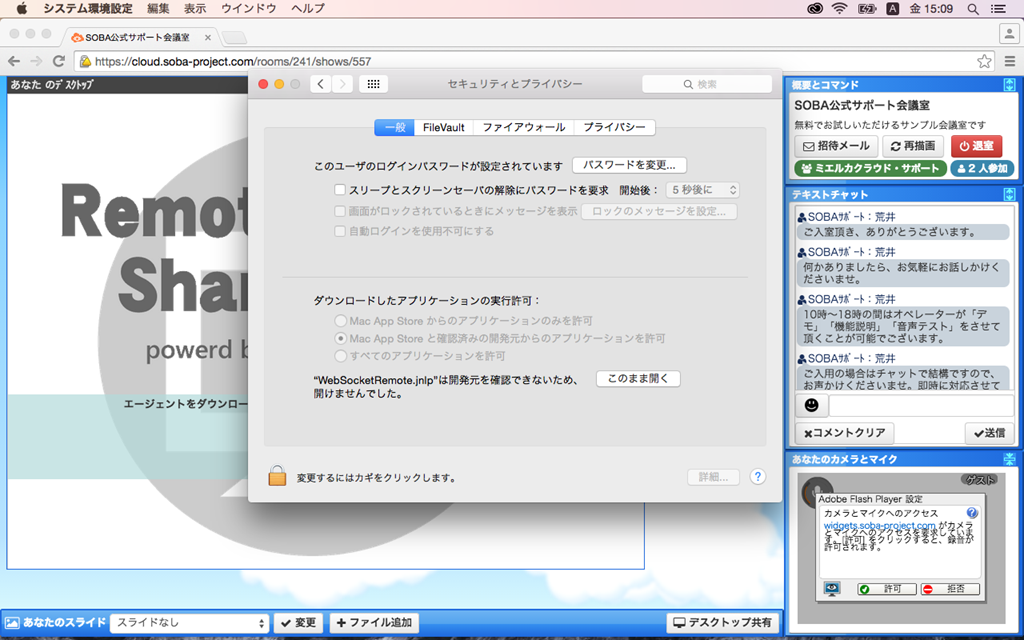Click このまま開く for WebSocketRemote.jnlp
The width and height of the screenshot is (1024, 640).
tap(638, 379)
